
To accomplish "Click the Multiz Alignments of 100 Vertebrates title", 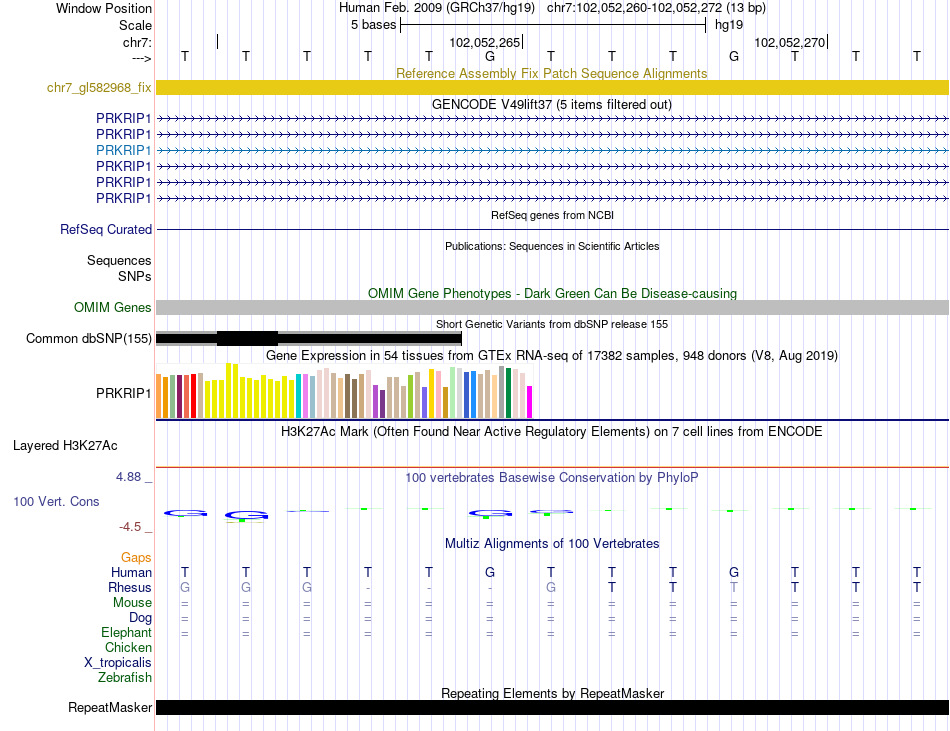I will click(551, 544).
